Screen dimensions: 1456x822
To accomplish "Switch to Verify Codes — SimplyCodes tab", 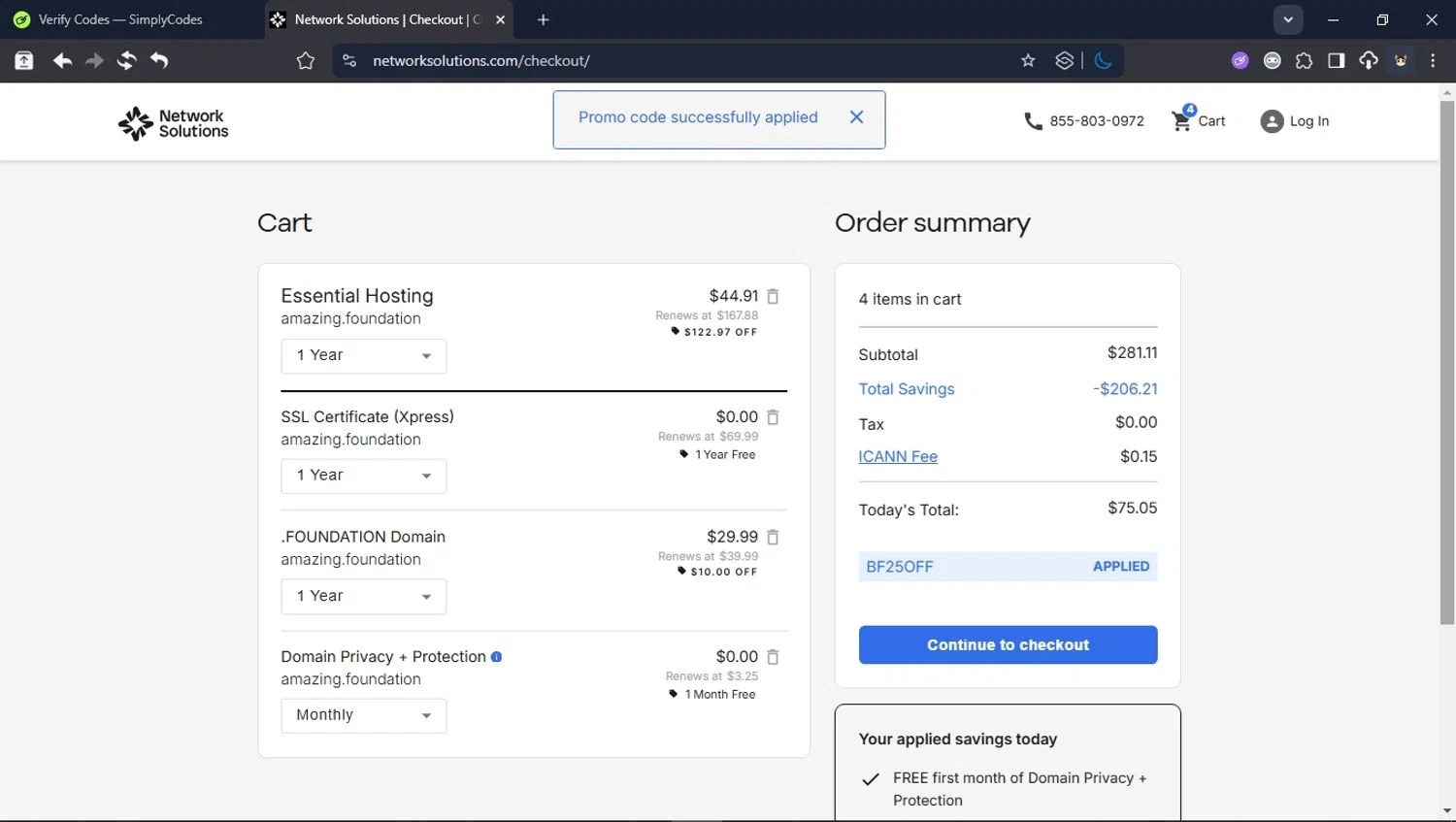I will click(x=120, y=19).
